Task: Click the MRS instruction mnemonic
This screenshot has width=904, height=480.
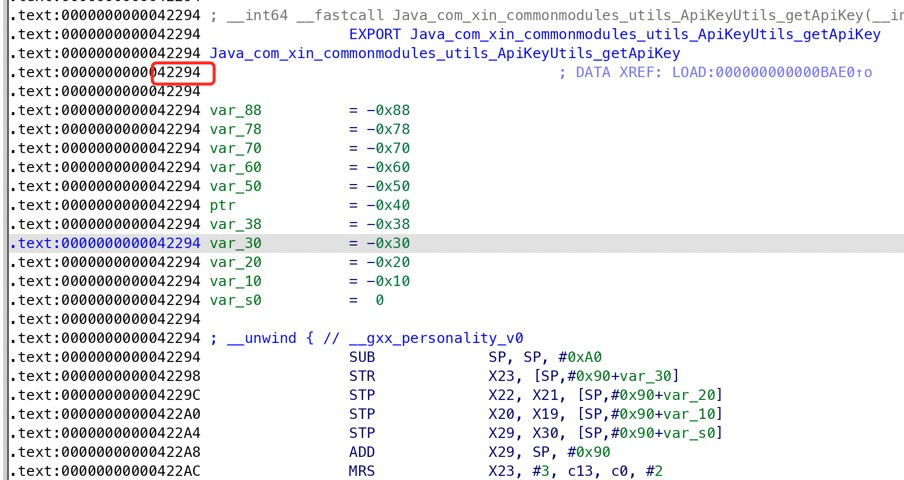Action: click(362, 471)
